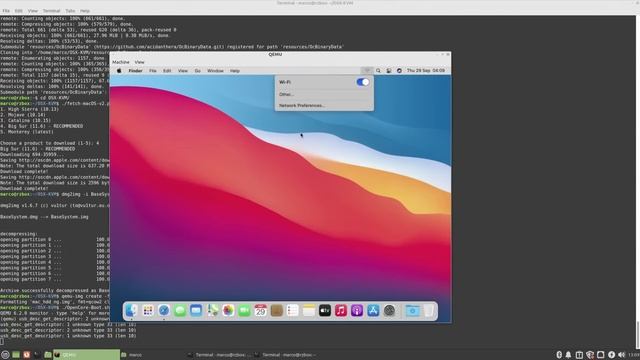This screenshot has height=360, width=640.
Task: Open the Apple logo menu
Action: click(119, 71)
